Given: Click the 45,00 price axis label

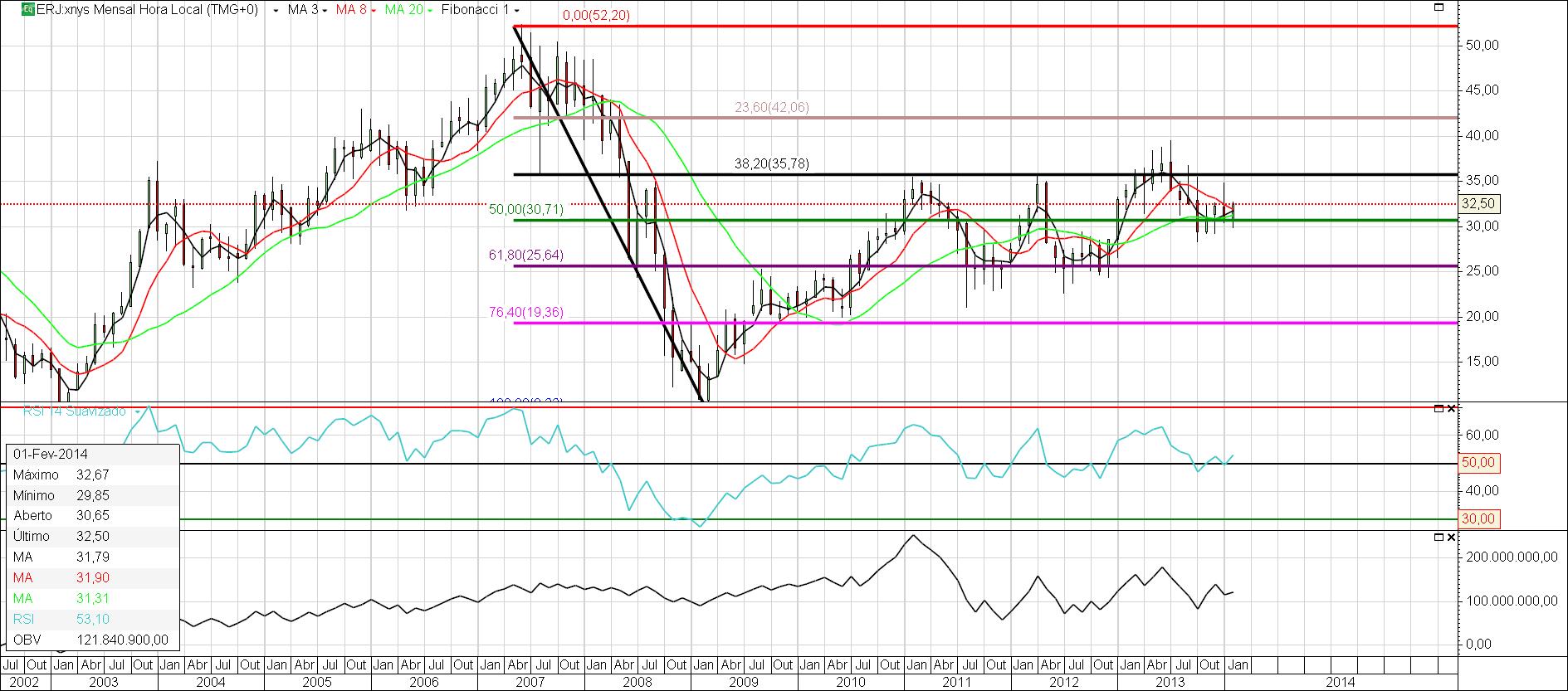Looking at the screenshot, I should pyautogui.click(x=1483, y=90).
